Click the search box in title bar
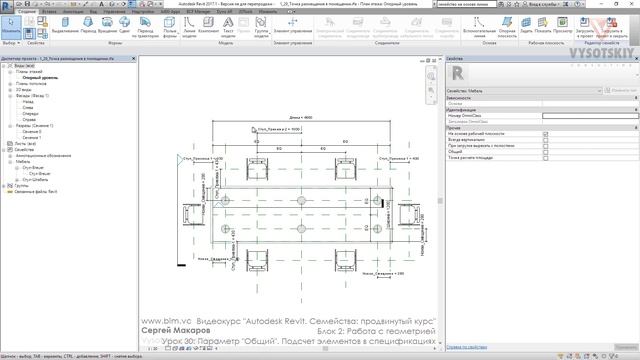 467,4
